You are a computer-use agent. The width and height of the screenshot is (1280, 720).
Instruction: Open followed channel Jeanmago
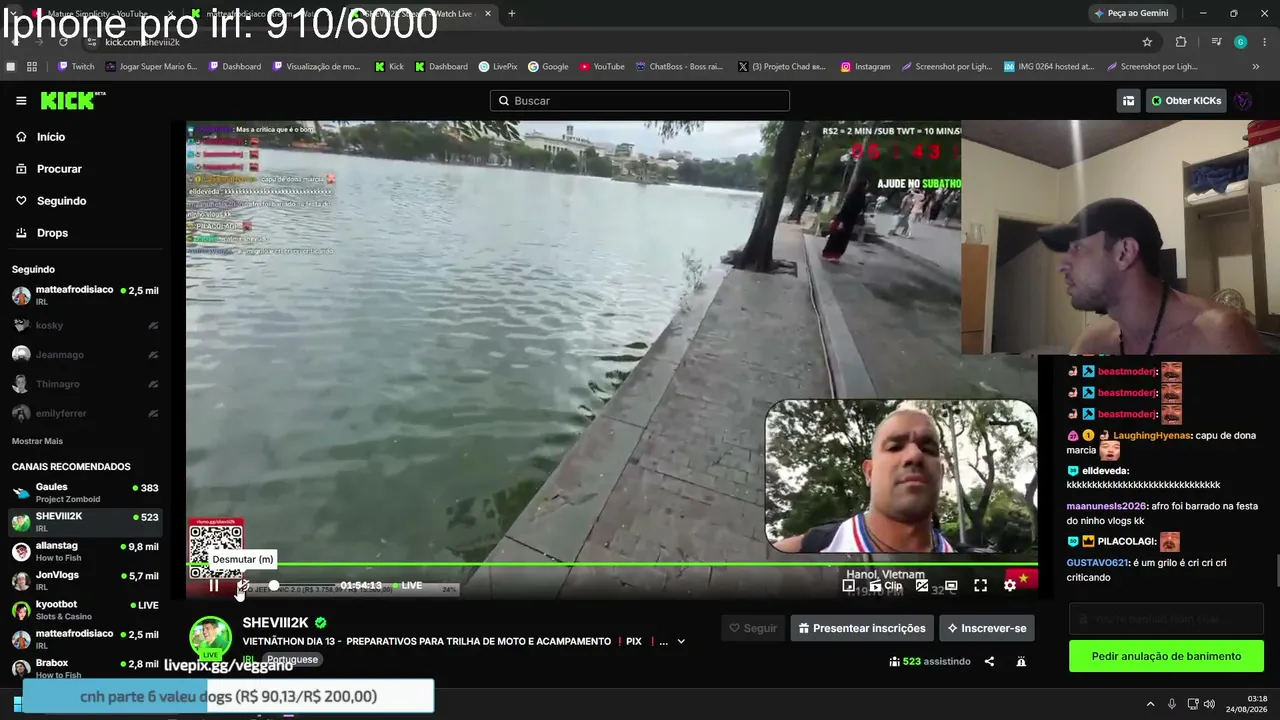[x=85, y=354]
